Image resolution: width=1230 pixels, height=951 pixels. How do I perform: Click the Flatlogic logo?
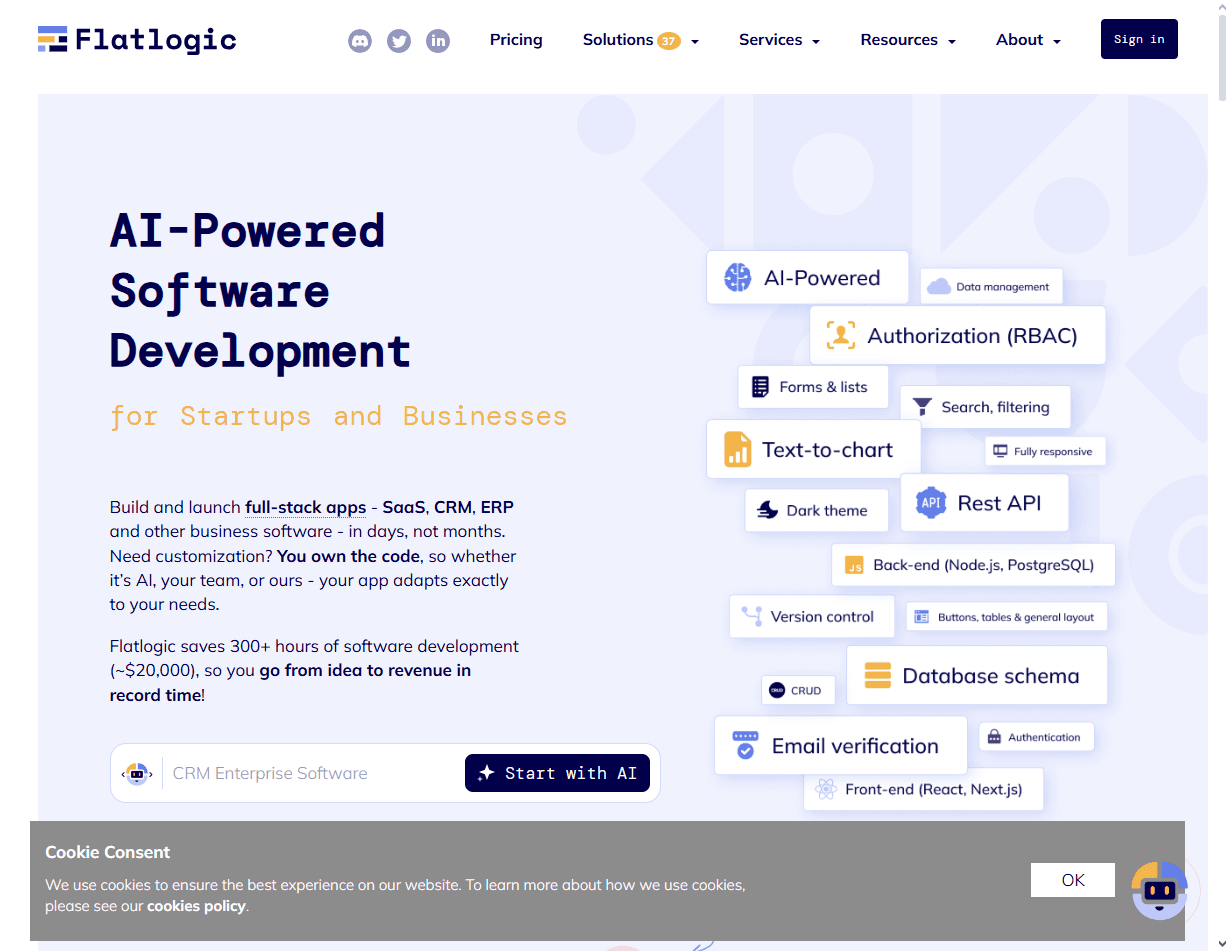coord(137,40)
